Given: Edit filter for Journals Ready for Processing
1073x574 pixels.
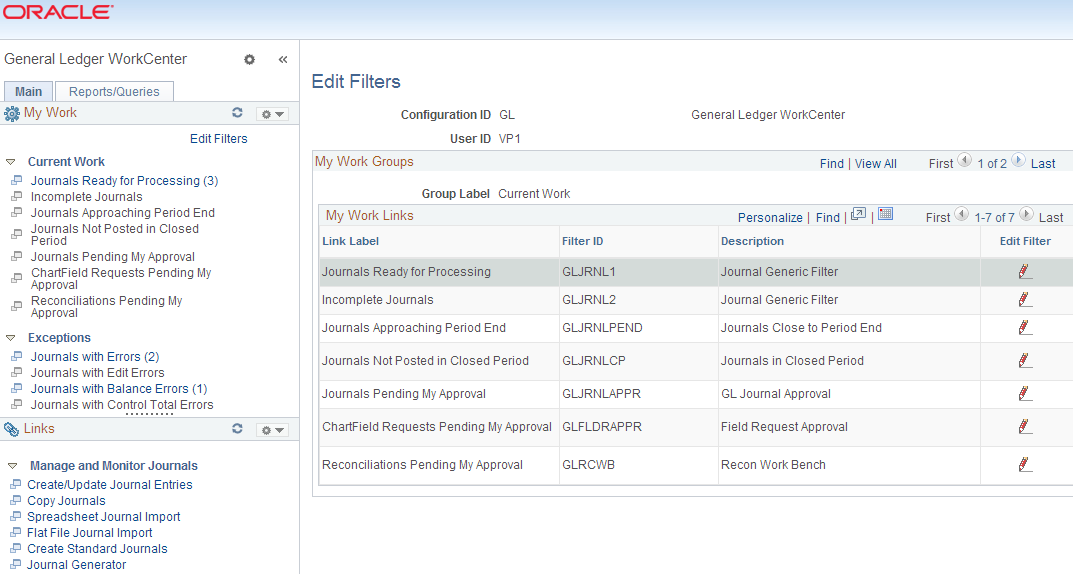Looking at the screenshot, I should pyautogui.click(x=1024, y=272).
